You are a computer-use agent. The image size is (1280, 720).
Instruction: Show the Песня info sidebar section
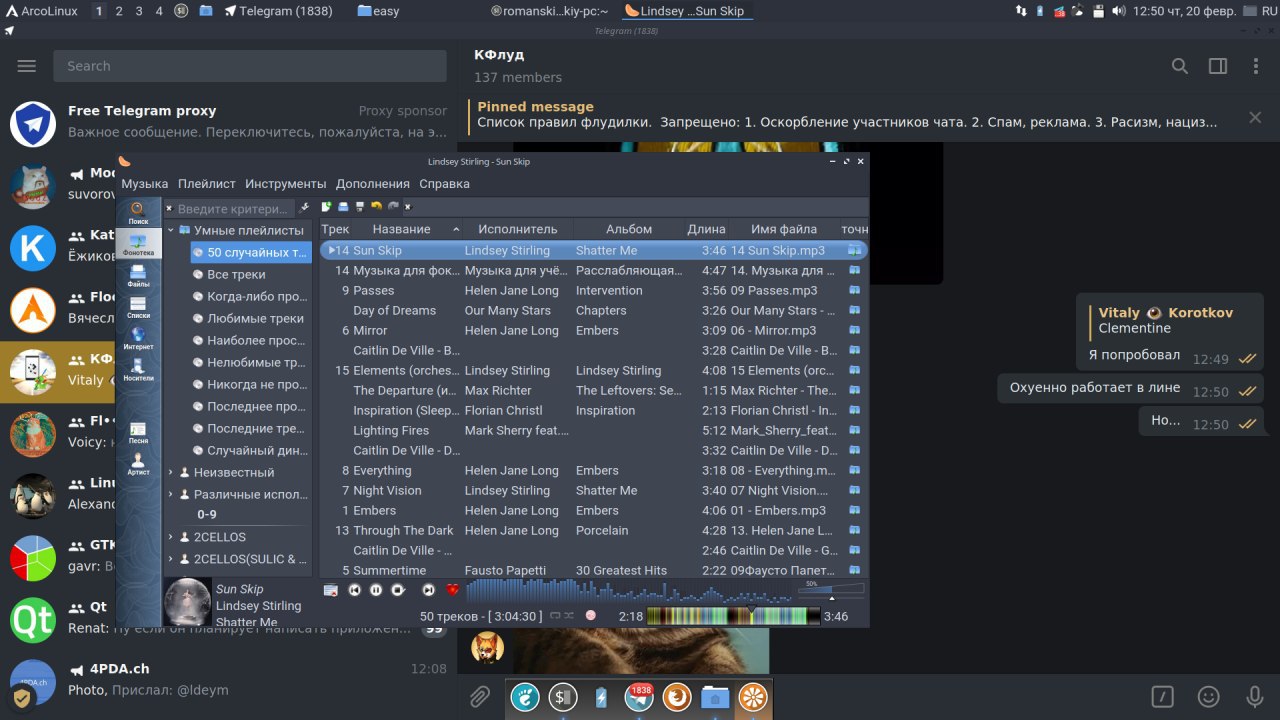pos(138,432)
